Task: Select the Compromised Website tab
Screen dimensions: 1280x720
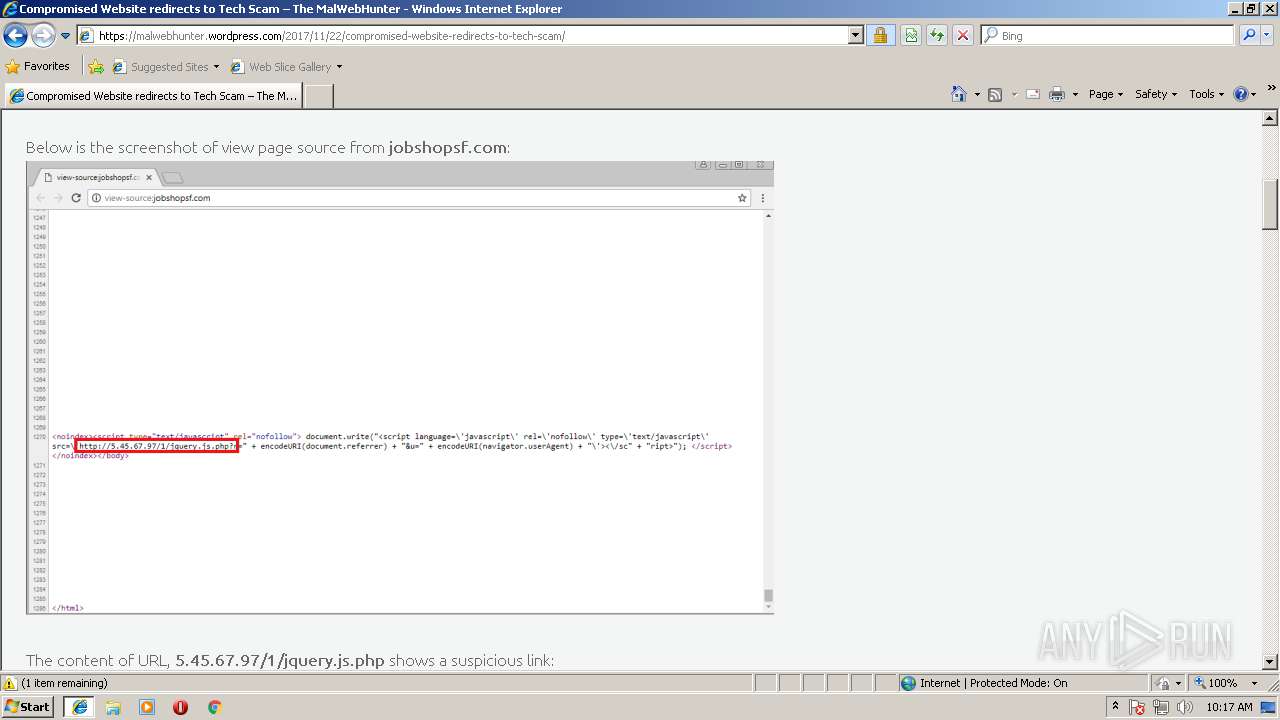Action: tap(153, 96)
